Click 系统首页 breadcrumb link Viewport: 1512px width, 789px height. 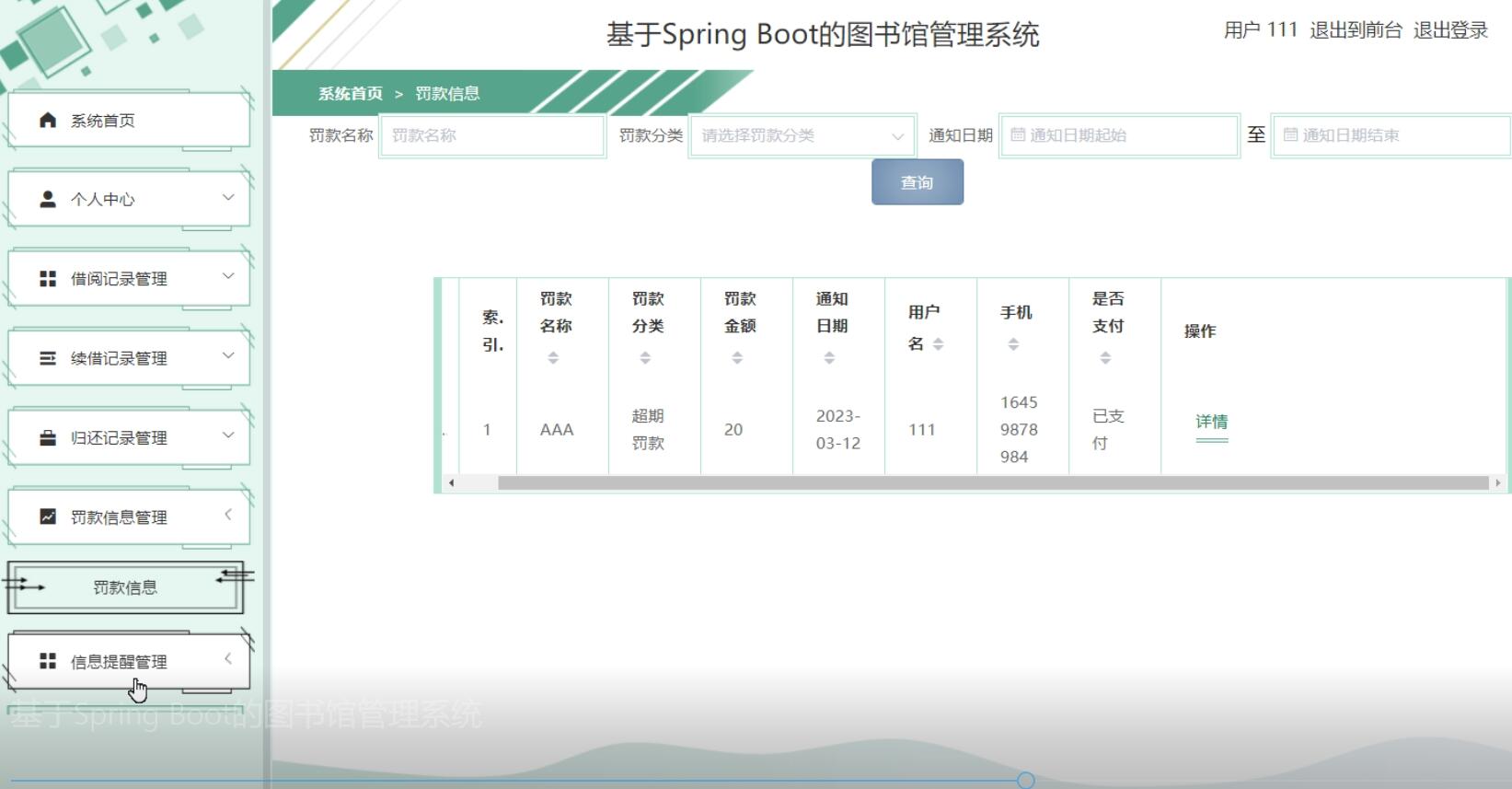tap(351, 93)
